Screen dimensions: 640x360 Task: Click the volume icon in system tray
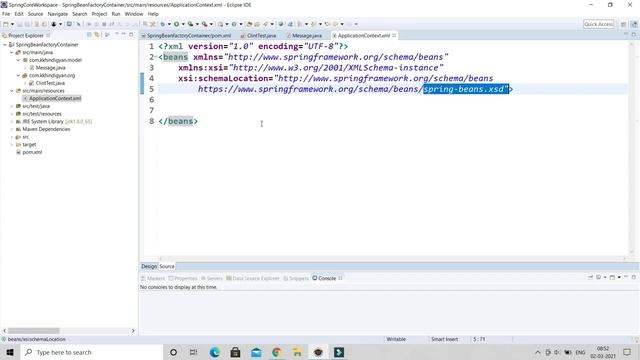pos(557,352)
